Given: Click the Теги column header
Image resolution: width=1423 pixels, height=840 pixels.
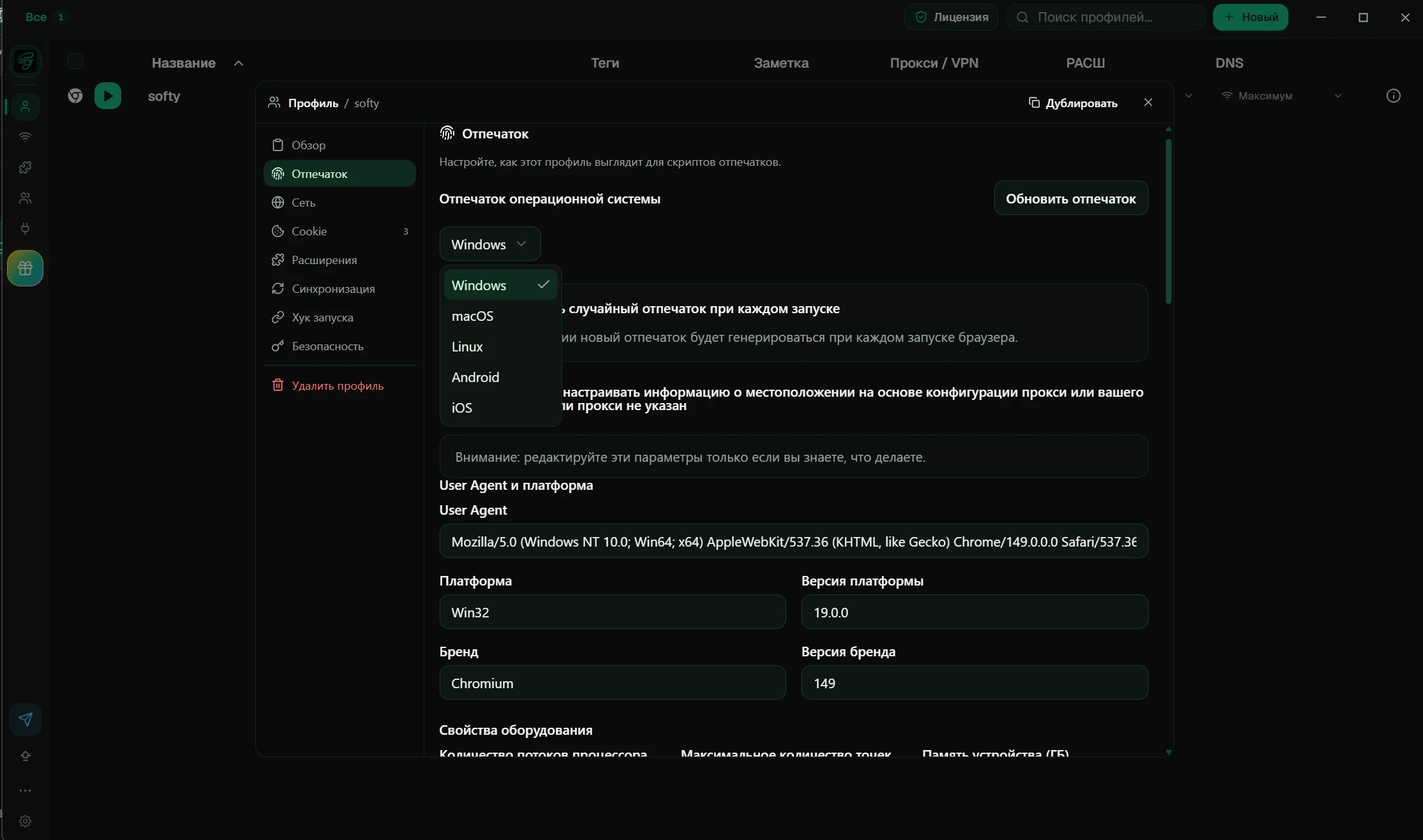Looking at the screenshot, I should point(605,63).
